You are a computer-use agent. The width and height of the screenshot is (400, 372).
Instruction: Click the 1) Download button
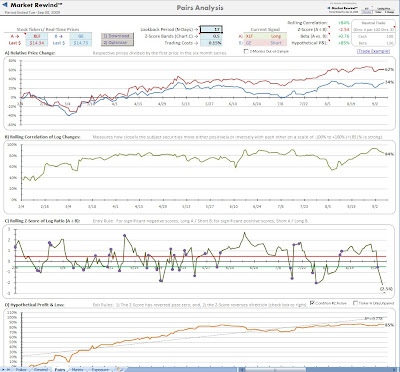pos(117,36)
